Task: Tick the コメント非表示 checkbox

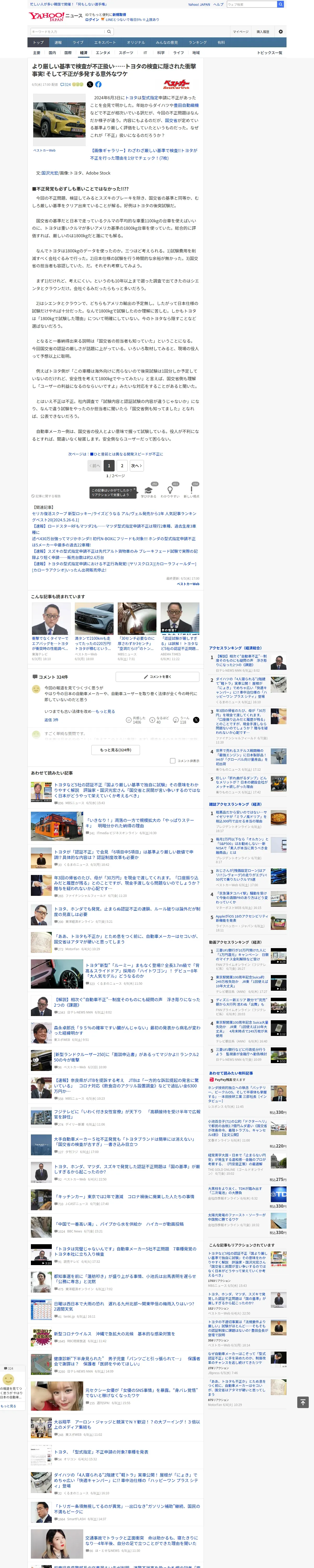Action: pyautogui.click(x=172, y=761)
